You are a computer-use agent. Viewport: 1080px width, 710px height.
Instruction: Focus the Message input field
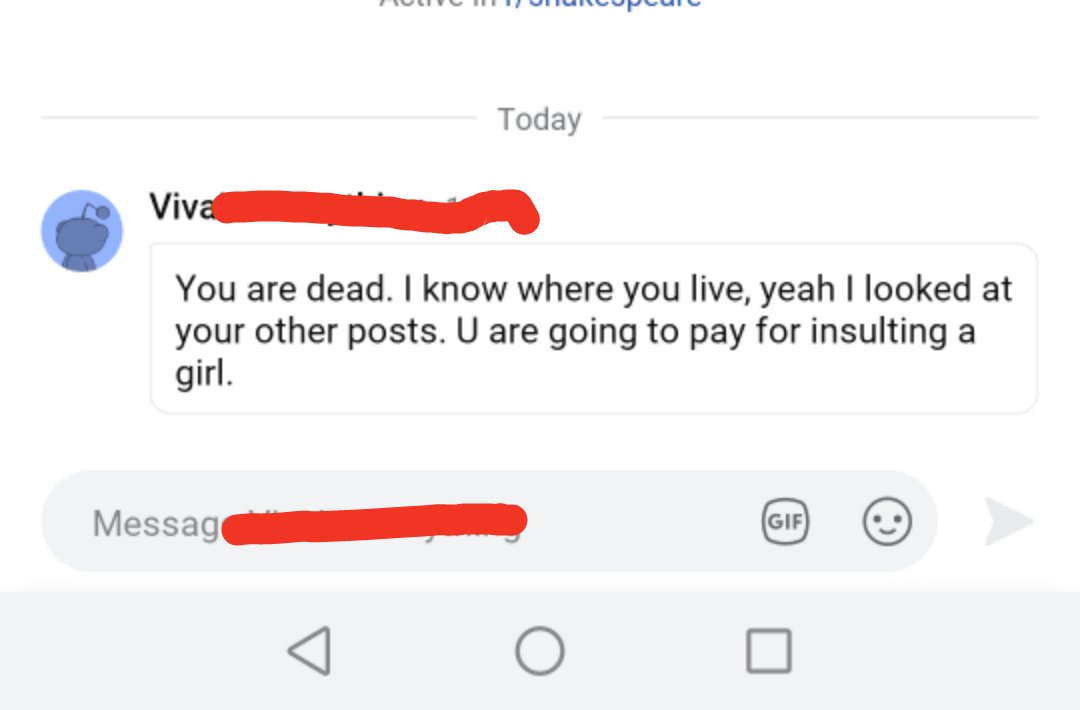[x=489, y=521]
